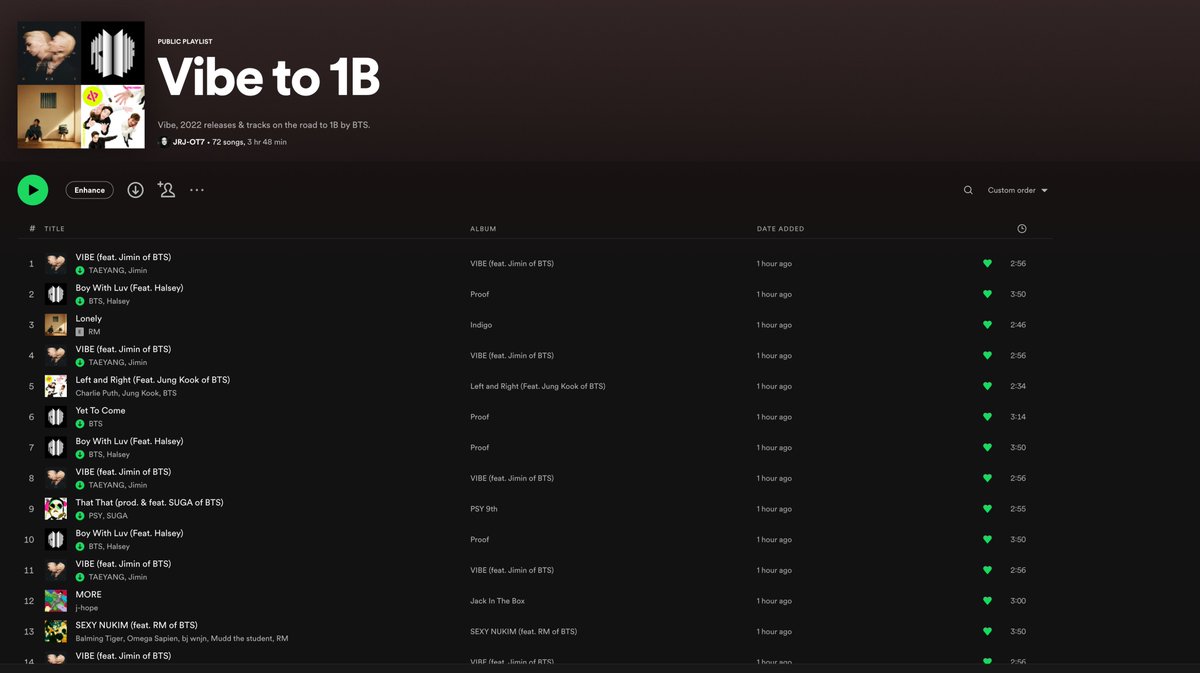Screen dimensions: 1200x673
Task: Open the Charlie Puth artist link
Action: tap(97, 393)
